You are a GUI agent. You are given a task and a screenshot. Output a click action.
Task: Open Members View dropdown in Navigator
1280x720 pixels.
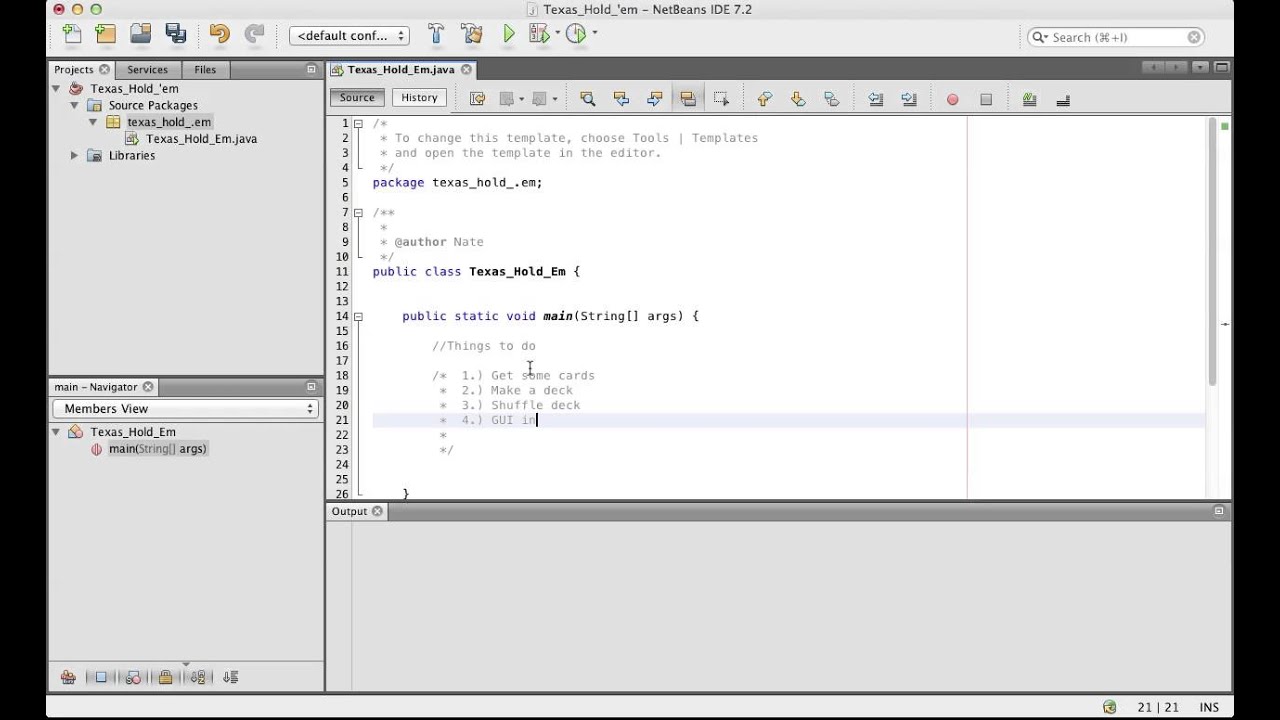[187, 408]
